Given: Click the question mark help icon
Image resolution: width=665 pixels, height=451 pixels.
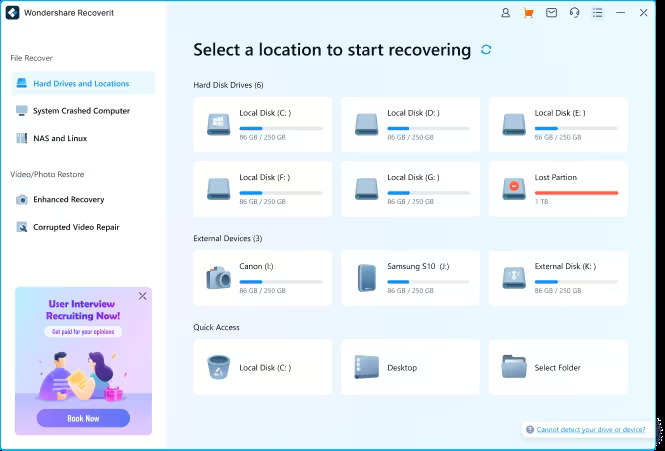Looking at the screenshot, I should [x=530, y=429].
